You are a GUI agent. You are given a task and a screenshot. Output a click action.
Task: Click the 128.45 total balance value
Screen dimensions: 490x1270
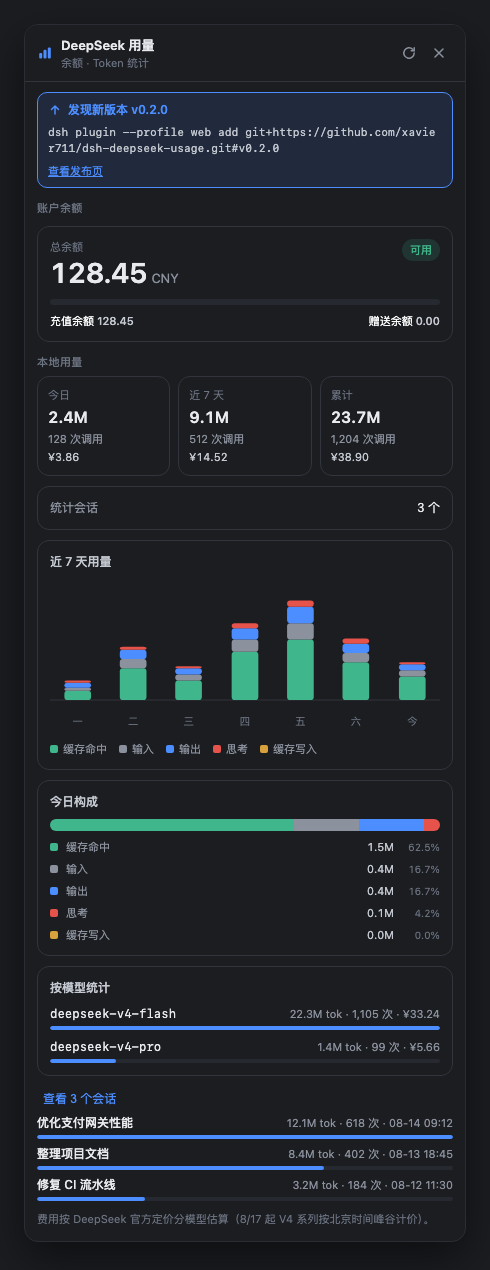(99, 273)
